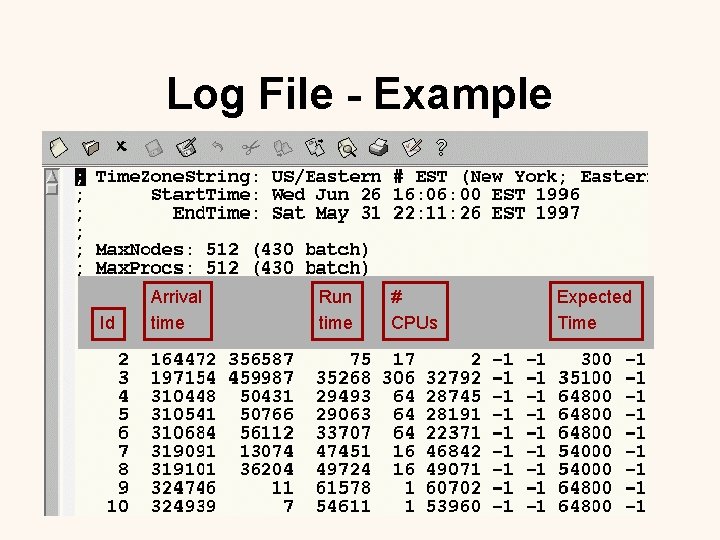Click the checkmark-and-pencil options icon
This screenshot has height=540, width=720.
click(411, 147)
